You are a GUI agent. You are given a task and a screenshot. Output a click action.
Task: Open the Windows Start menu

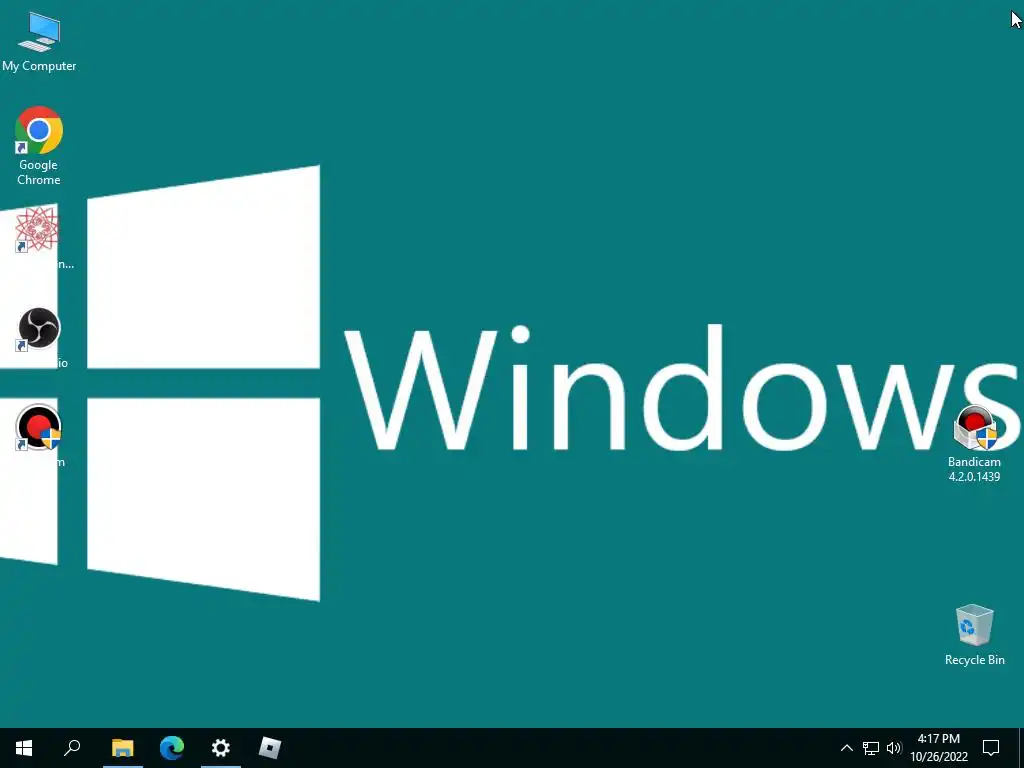[x=24, y=748]
